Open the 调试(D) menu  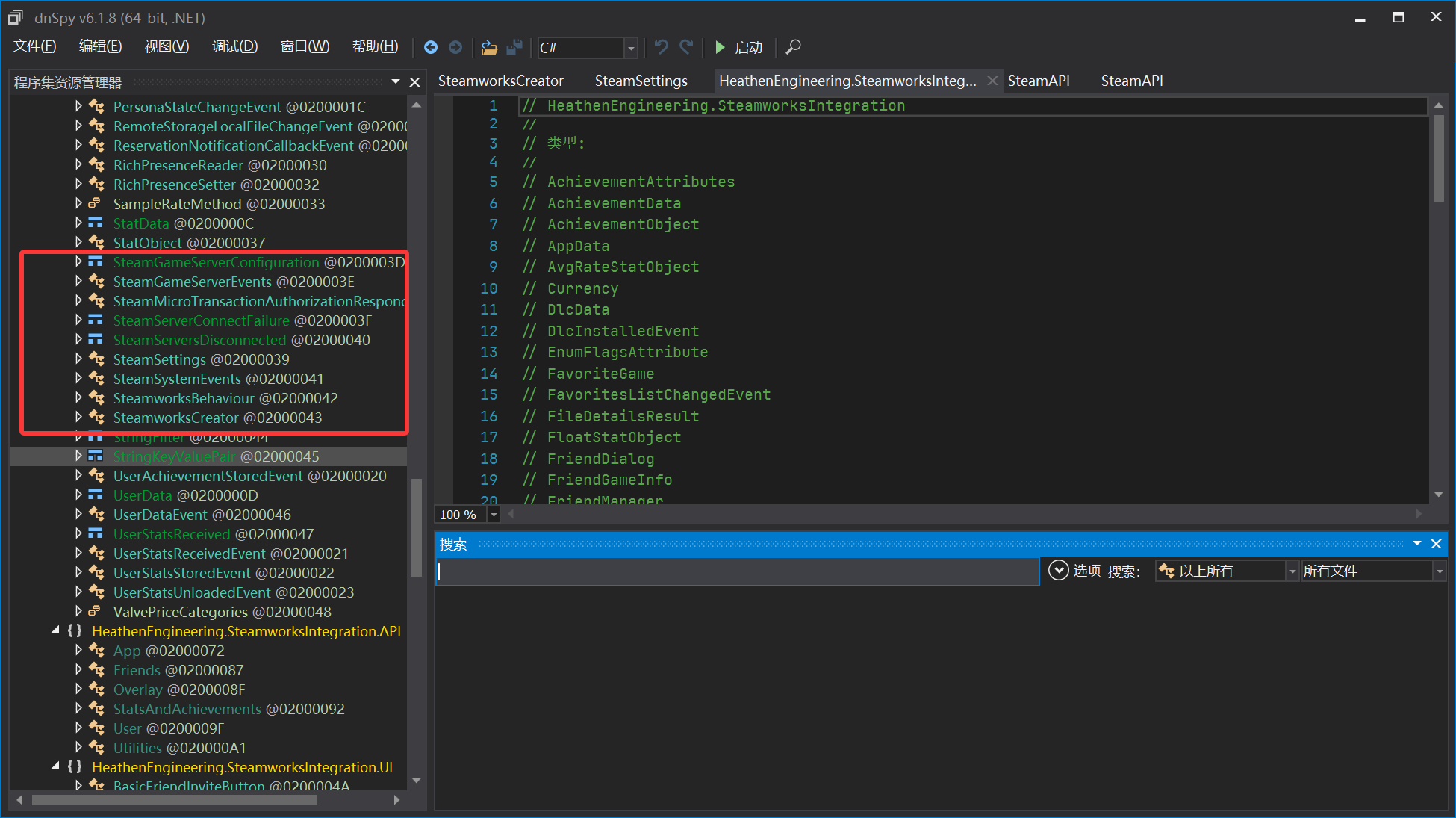pyautogui.click(x=235, y=47)
